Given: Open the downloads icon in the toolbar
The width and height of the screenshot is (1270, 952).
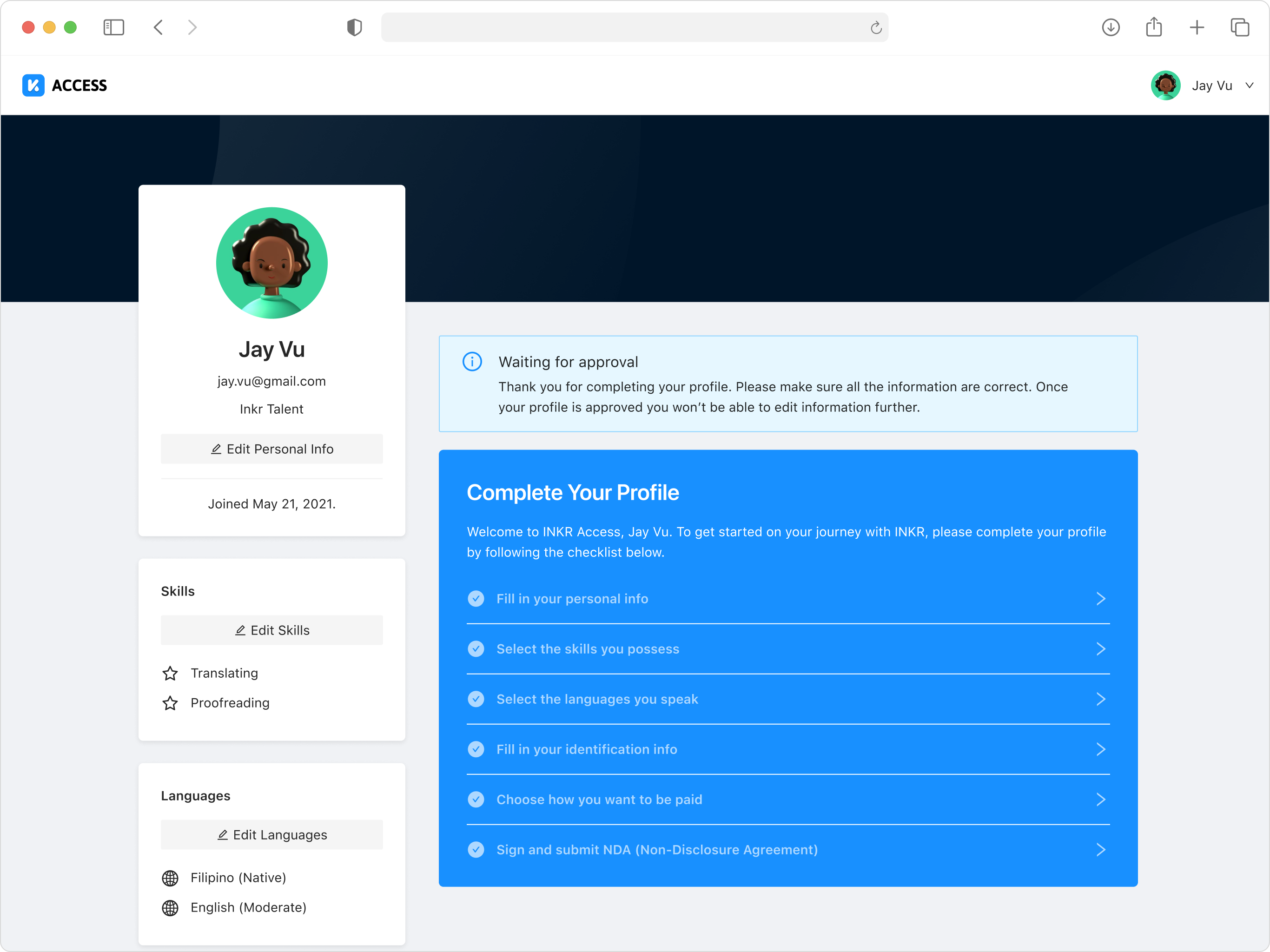Looking at the screenshot, I should 1111,27.
